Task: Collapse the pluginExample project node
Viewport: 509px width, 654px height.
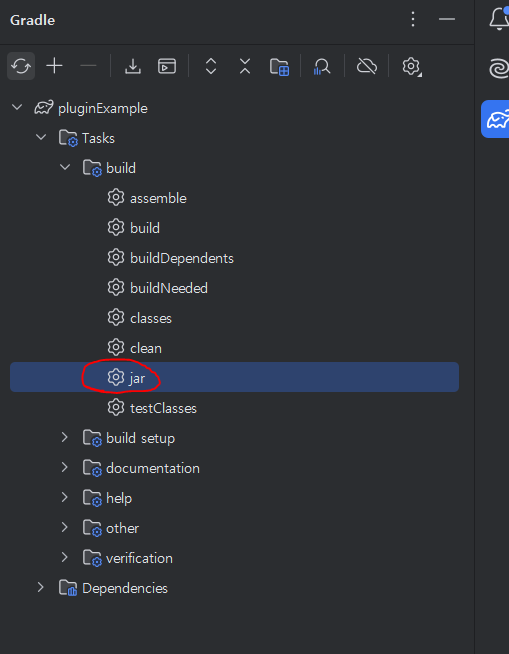Action: coord(17,107)
